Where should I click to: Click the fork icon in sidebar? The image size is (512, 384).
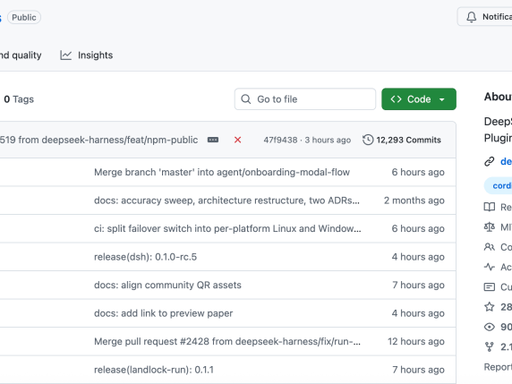[489, 347]
